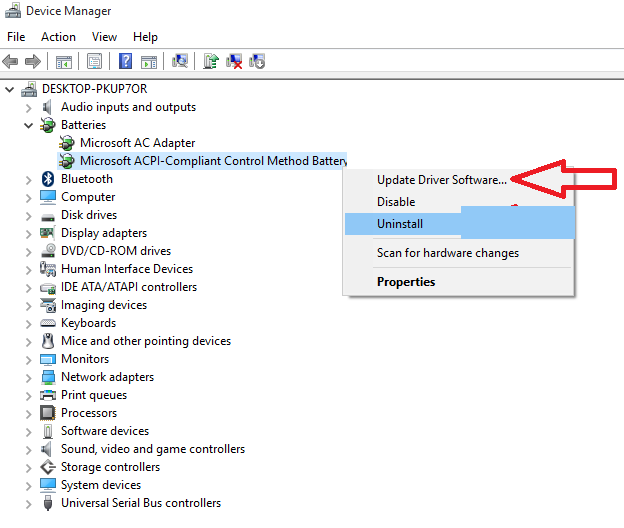
Task: Click the Forward arrow toolbar icon
Action: [33, 61]
